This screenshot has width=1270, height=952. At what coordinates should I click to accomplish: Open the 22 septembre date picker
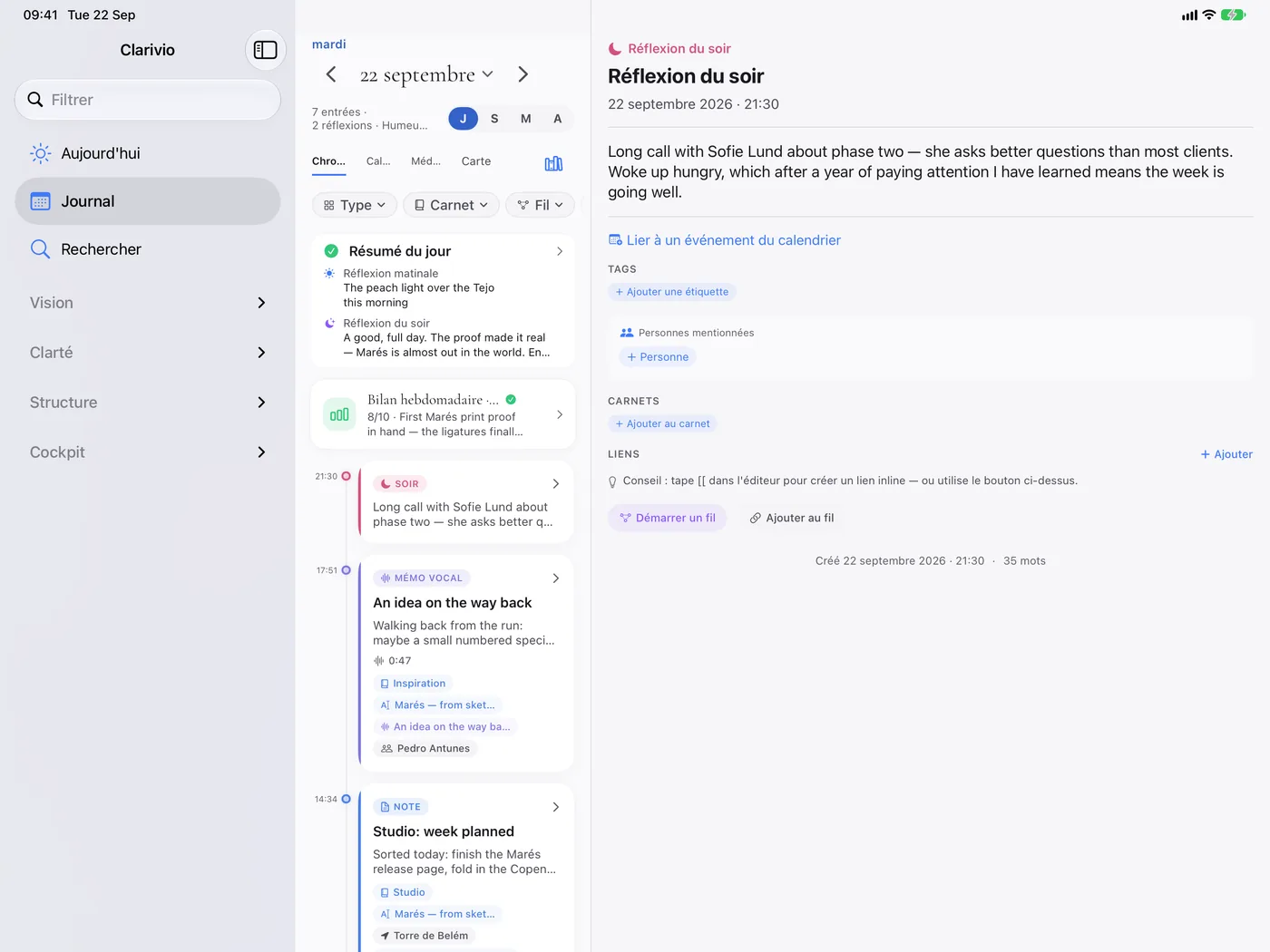(x=426, y=74)
